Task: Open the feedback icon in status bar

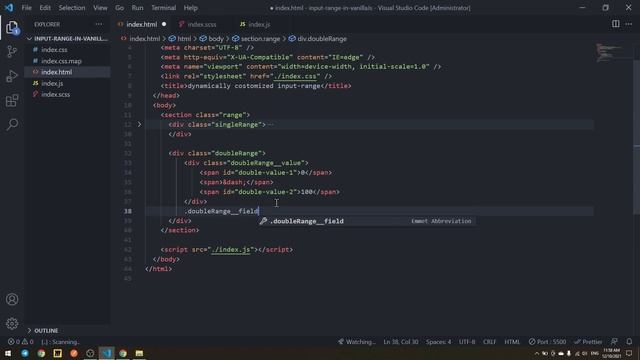Action: (614, 342)
